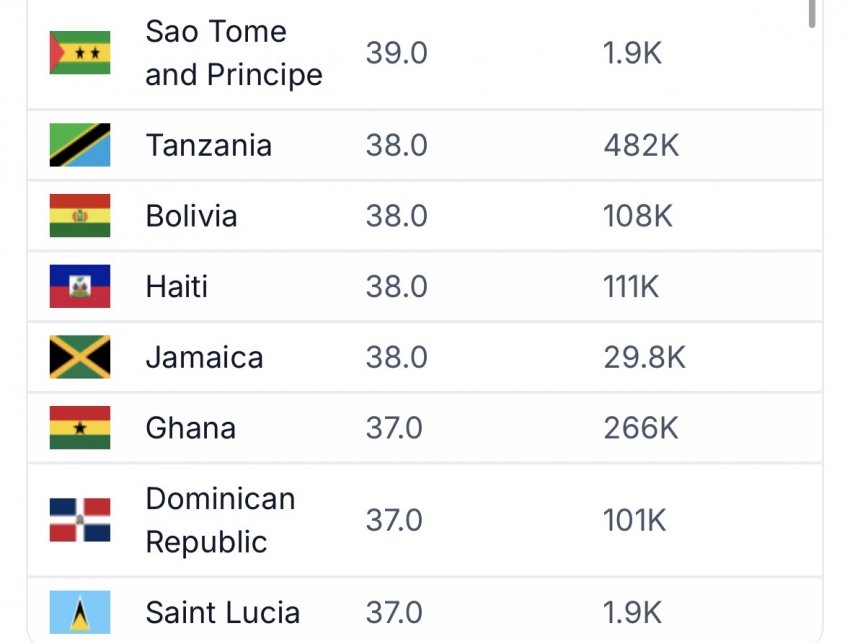Click the 266K value in Ghana row

(641, 428)
